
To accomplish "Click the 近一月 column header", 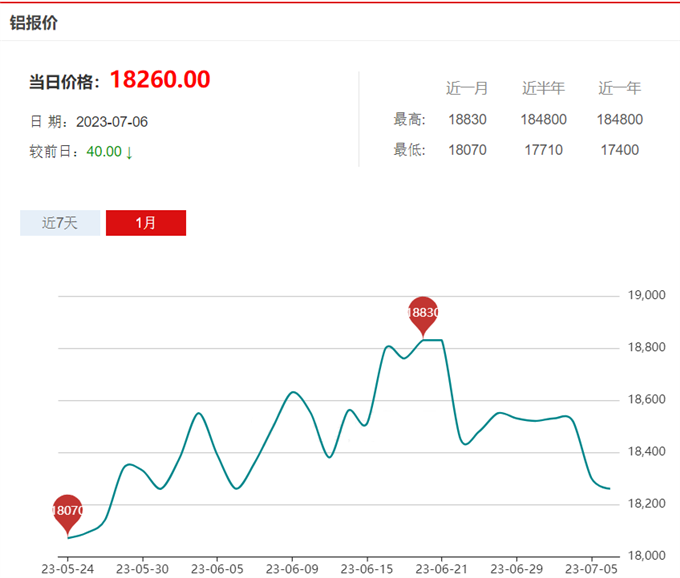I will tap(467, 88).
